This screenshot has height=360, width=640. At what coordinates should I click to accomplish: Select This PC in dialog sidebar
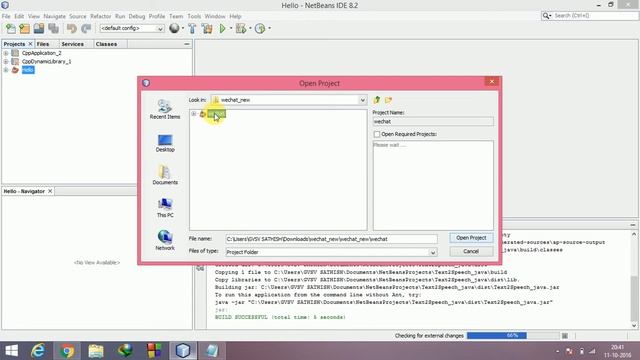tap(165, 208)
